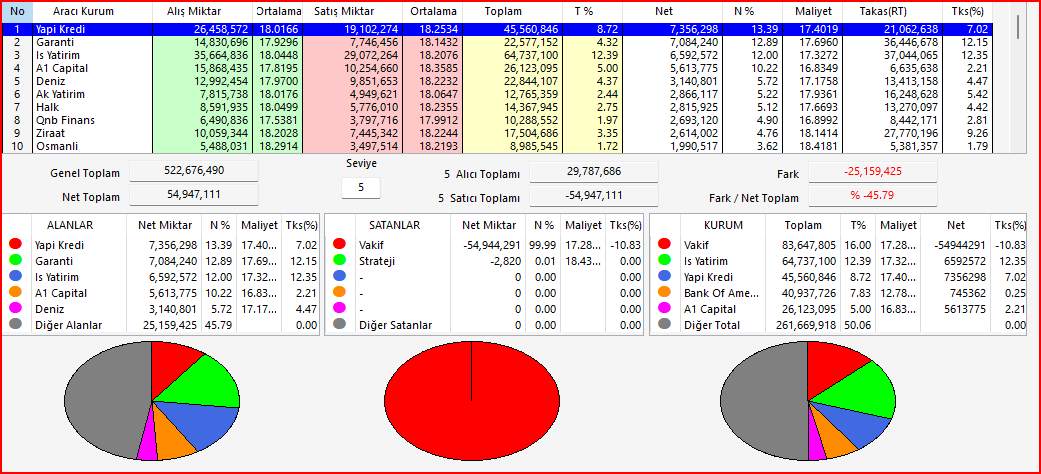Select the Garanti row in the top table
The height and width of the screenshot is (474, 1041).
point(497,42)
